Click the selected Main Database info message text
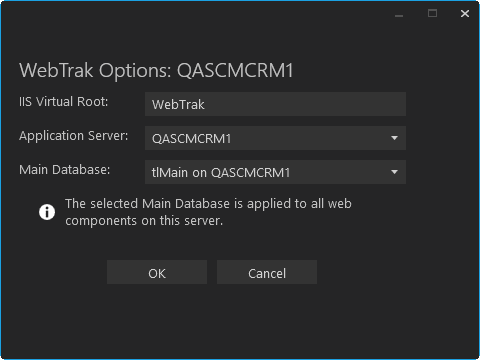This screenshot has width=480, height=360. click(x=208, y=212)
